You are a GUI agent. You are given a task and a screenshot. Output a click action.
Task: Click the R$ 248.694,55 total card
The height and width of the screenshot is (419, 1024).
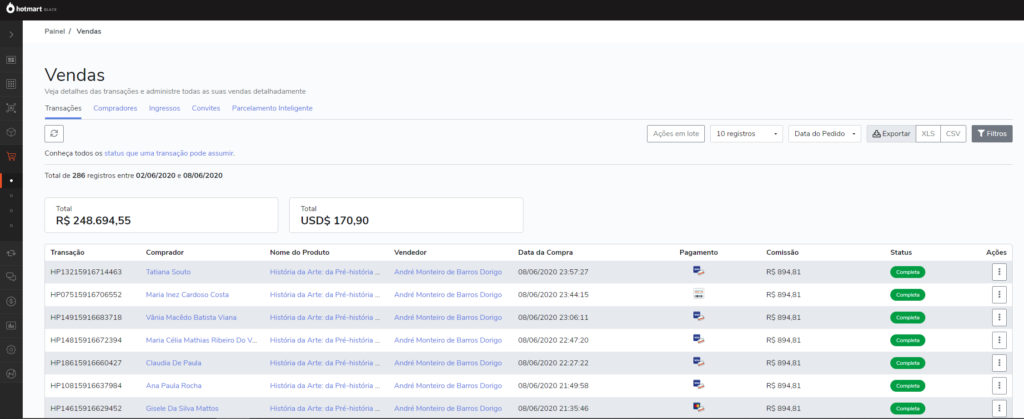click(x=161, y=215)
